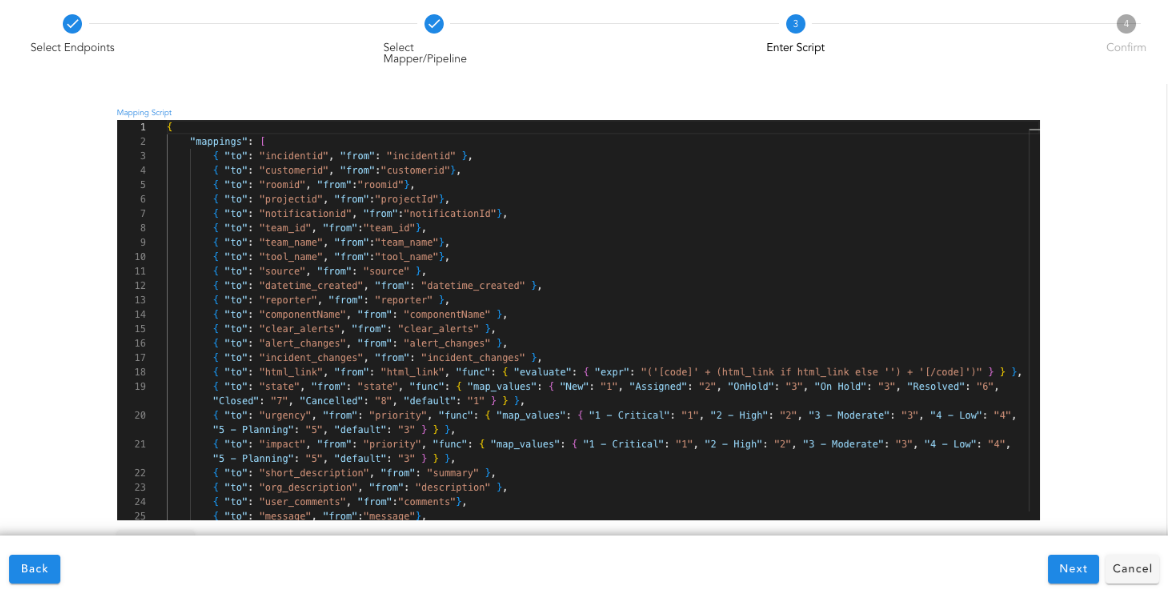Click the Mapping Script field label
1175x597 pixels.
tap(144, 113)
